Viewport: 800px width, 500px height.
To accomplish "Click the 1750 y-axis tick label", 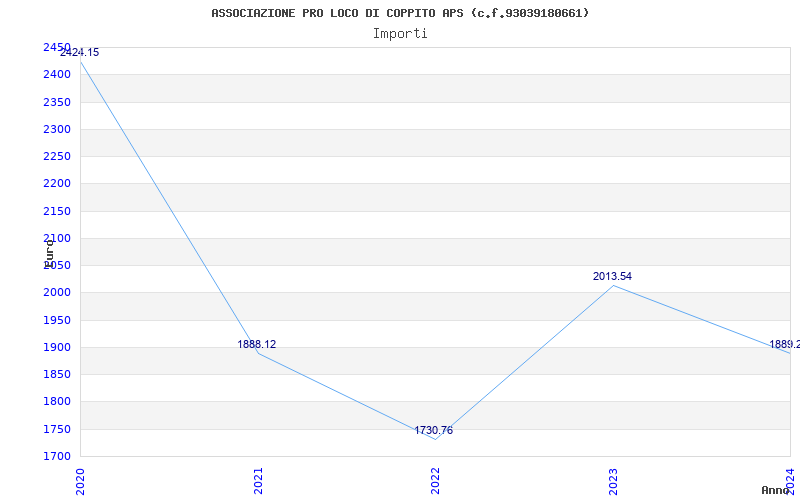I will tap(57, 429).
